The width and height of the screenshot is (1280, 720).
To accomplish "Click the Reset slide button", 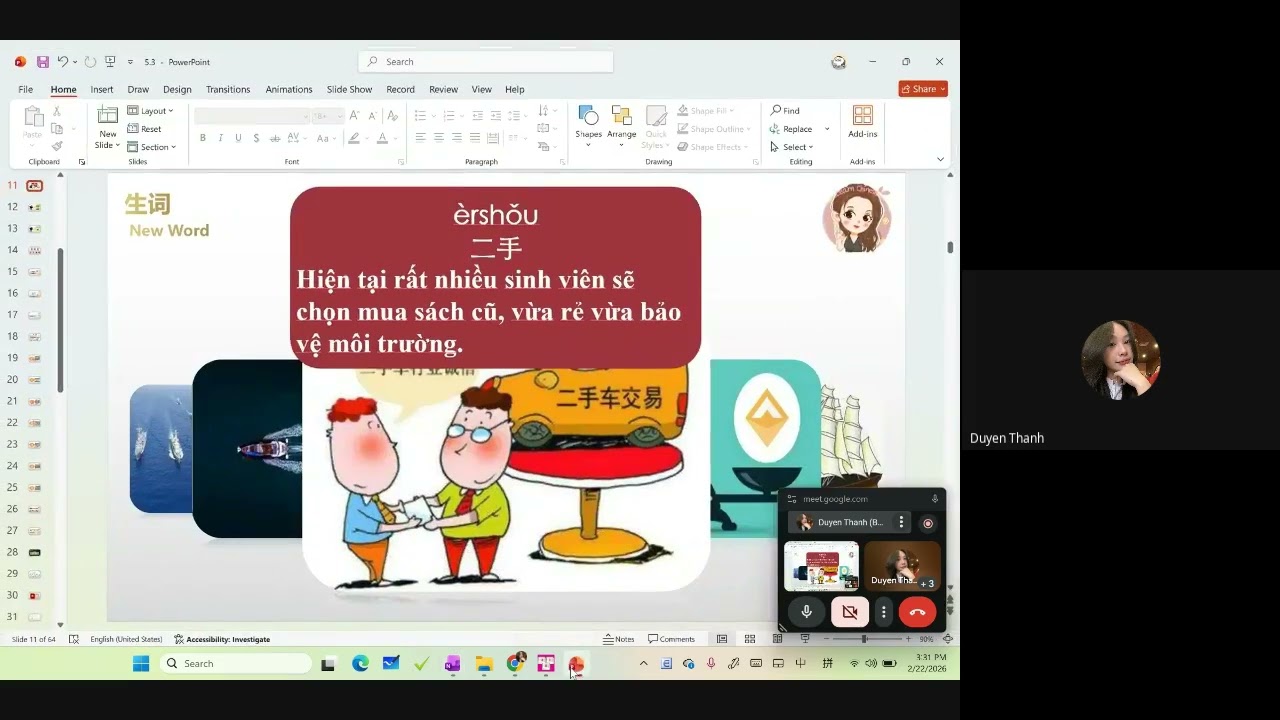I will [x=145, y=129].
